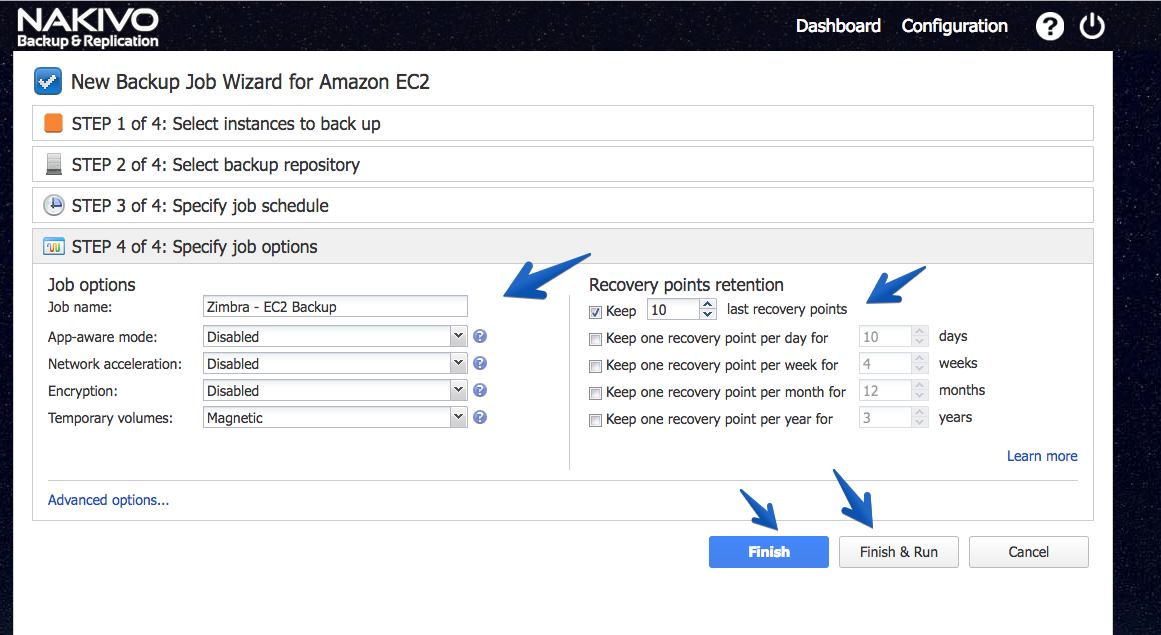Screen dimensions: 1161x635
Task: Click the Step 3 clock schedule icon
Action: [53, 205]
